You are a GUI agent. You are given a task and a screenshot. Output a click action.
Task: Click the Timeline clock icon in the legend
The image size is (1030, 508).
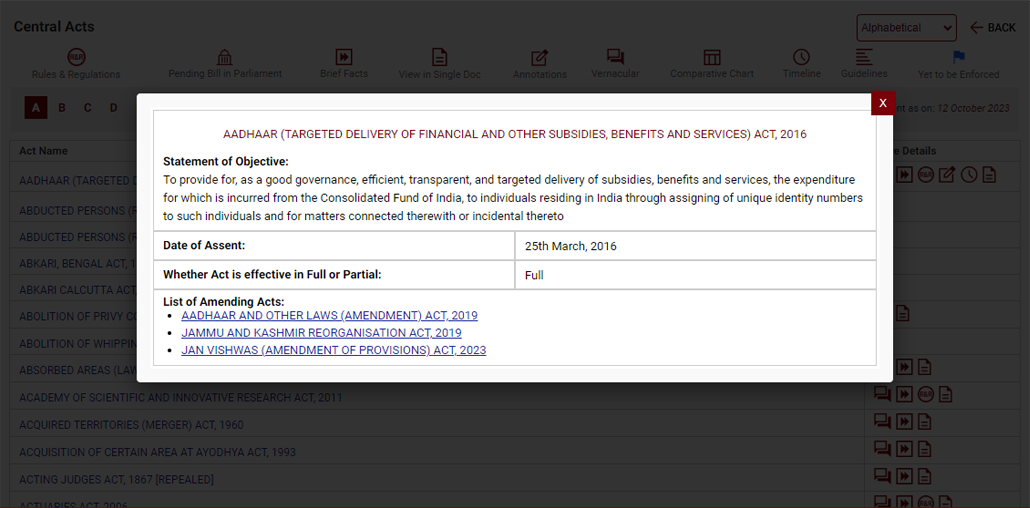801,57
